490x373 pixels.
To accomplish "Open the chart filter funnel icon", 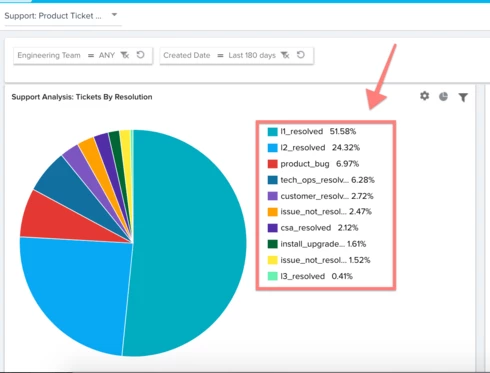I will click(x=463, y=97).
